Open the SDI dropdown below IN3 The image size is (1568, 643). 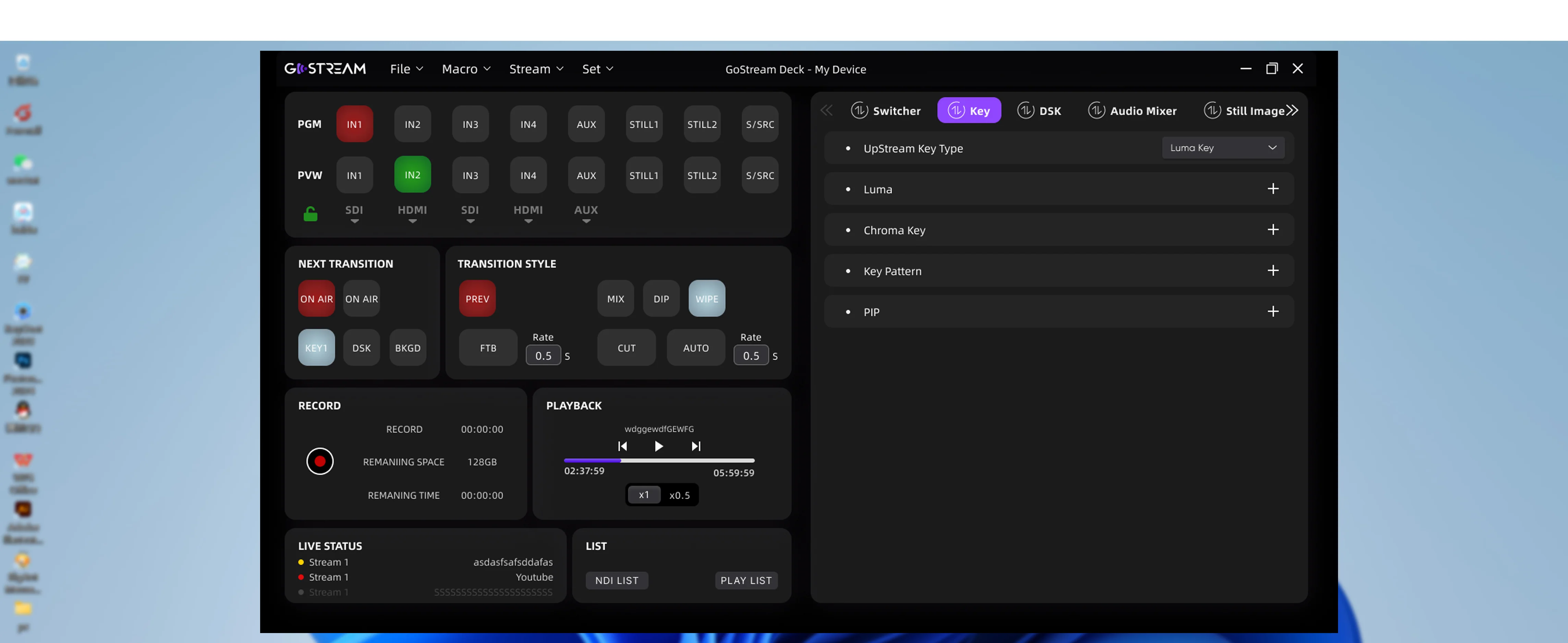click(x=470, y=214)
